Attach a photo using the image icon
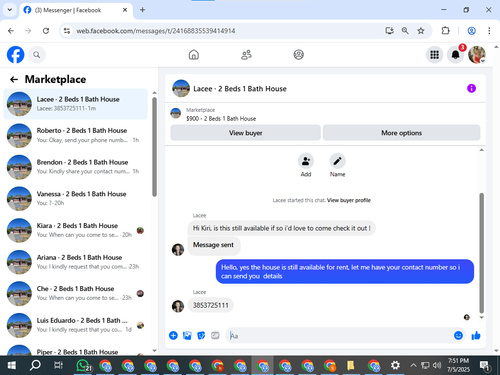The height and width of the screenshot is (375, 500). tap(187, 335)
